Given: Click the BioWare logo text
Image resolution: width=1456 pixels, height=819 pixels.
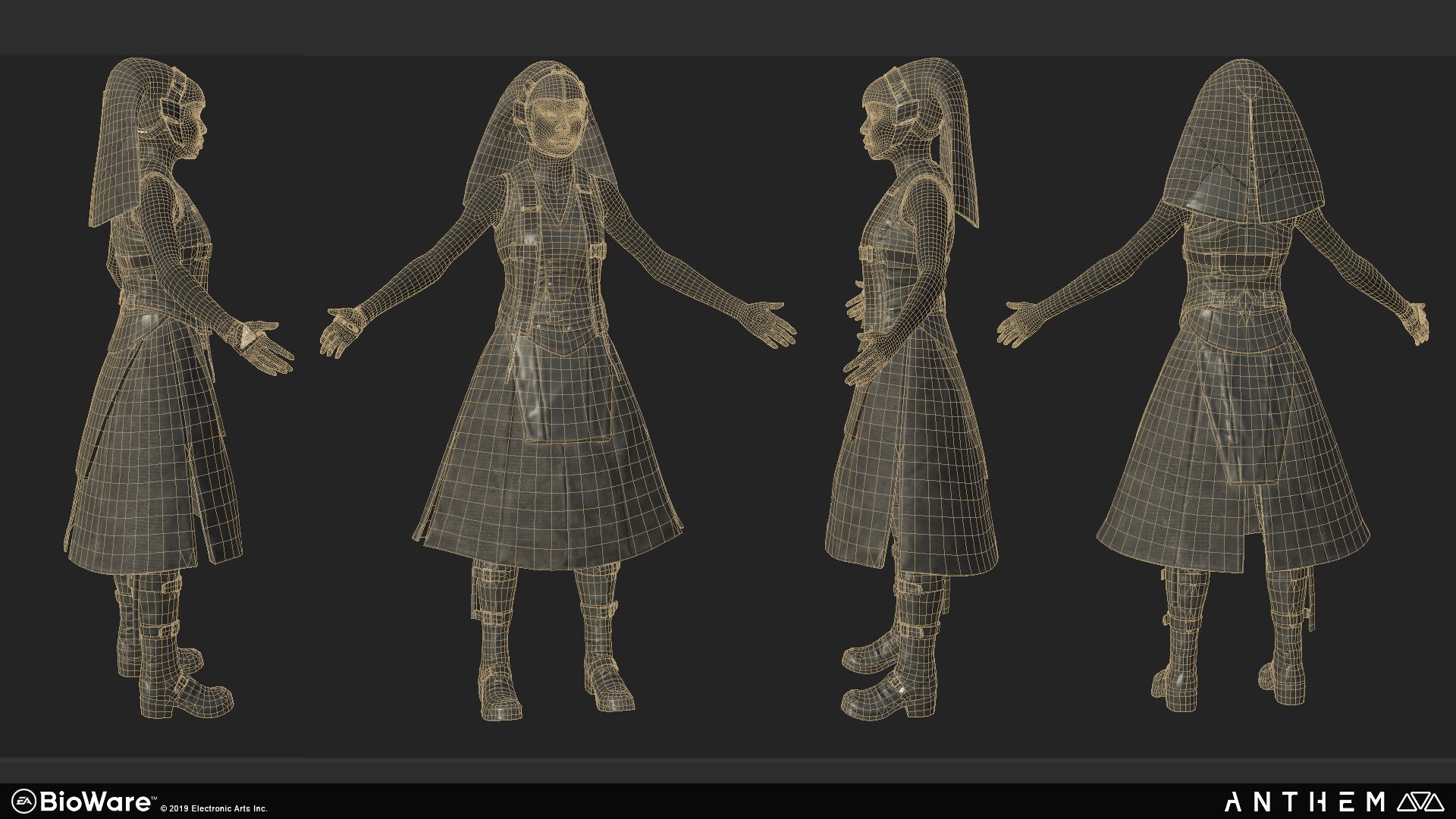Looking at the screenshot, I should click(96, 802).
